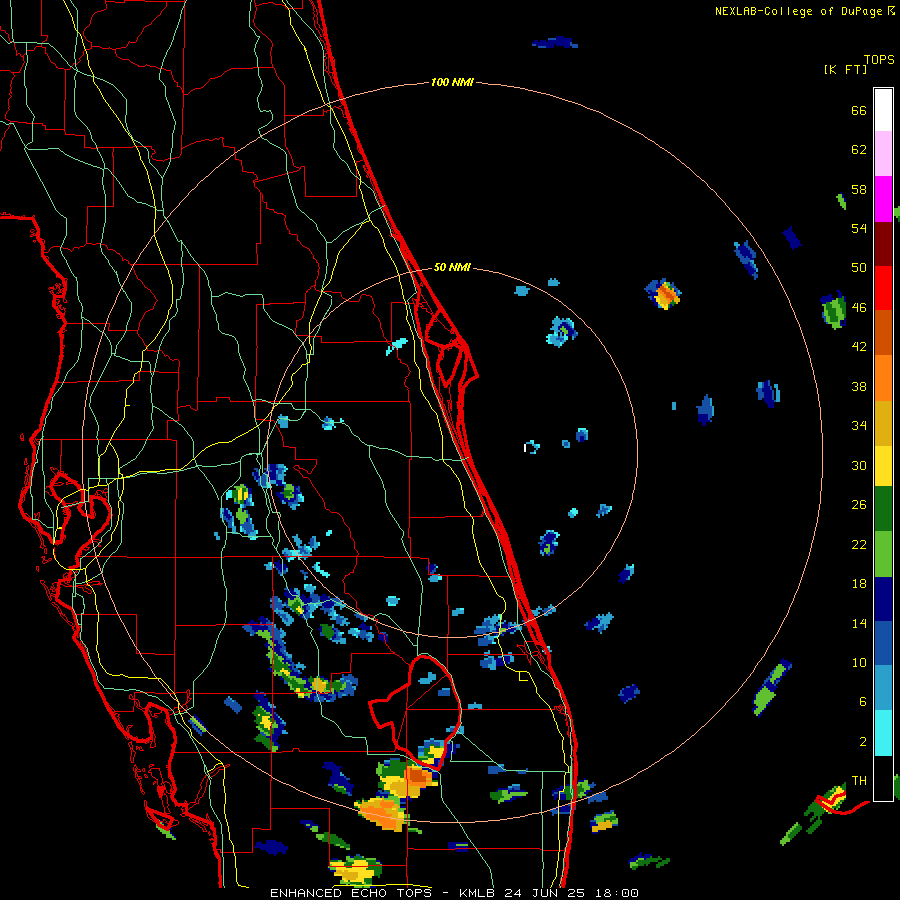Viewport: 900px width, 900px height.
Task: Pick the light green legend color block
Action: (x=883, y=554)
